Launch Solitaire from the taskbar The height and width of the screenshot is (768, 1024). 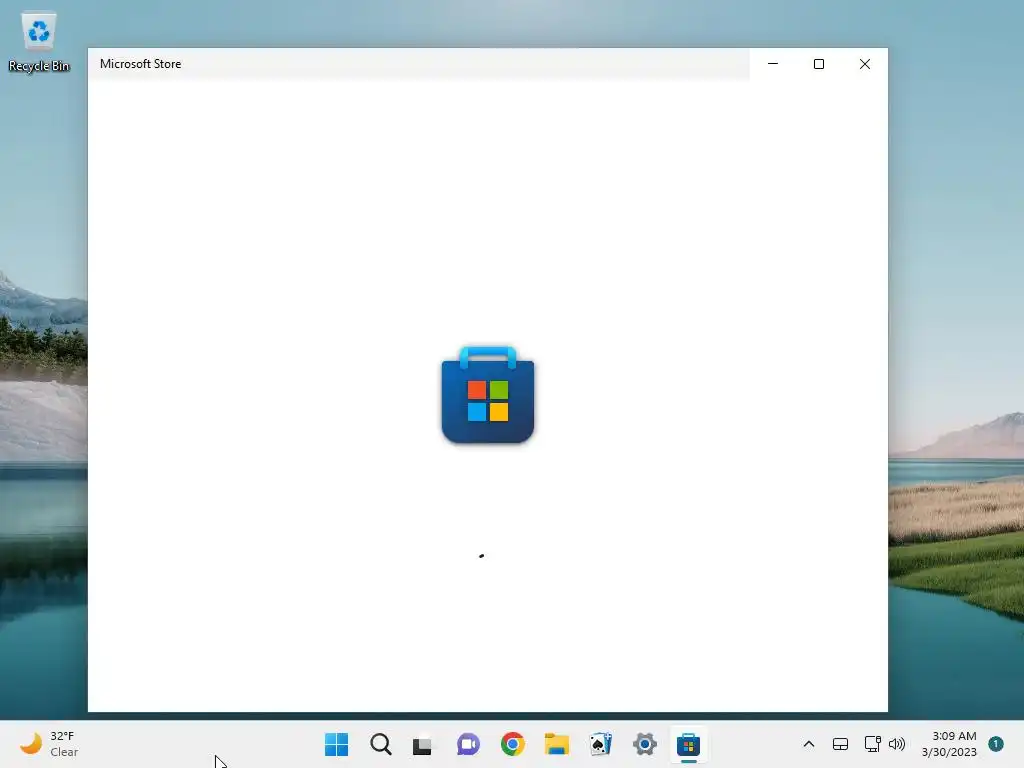tap(601, 744)
